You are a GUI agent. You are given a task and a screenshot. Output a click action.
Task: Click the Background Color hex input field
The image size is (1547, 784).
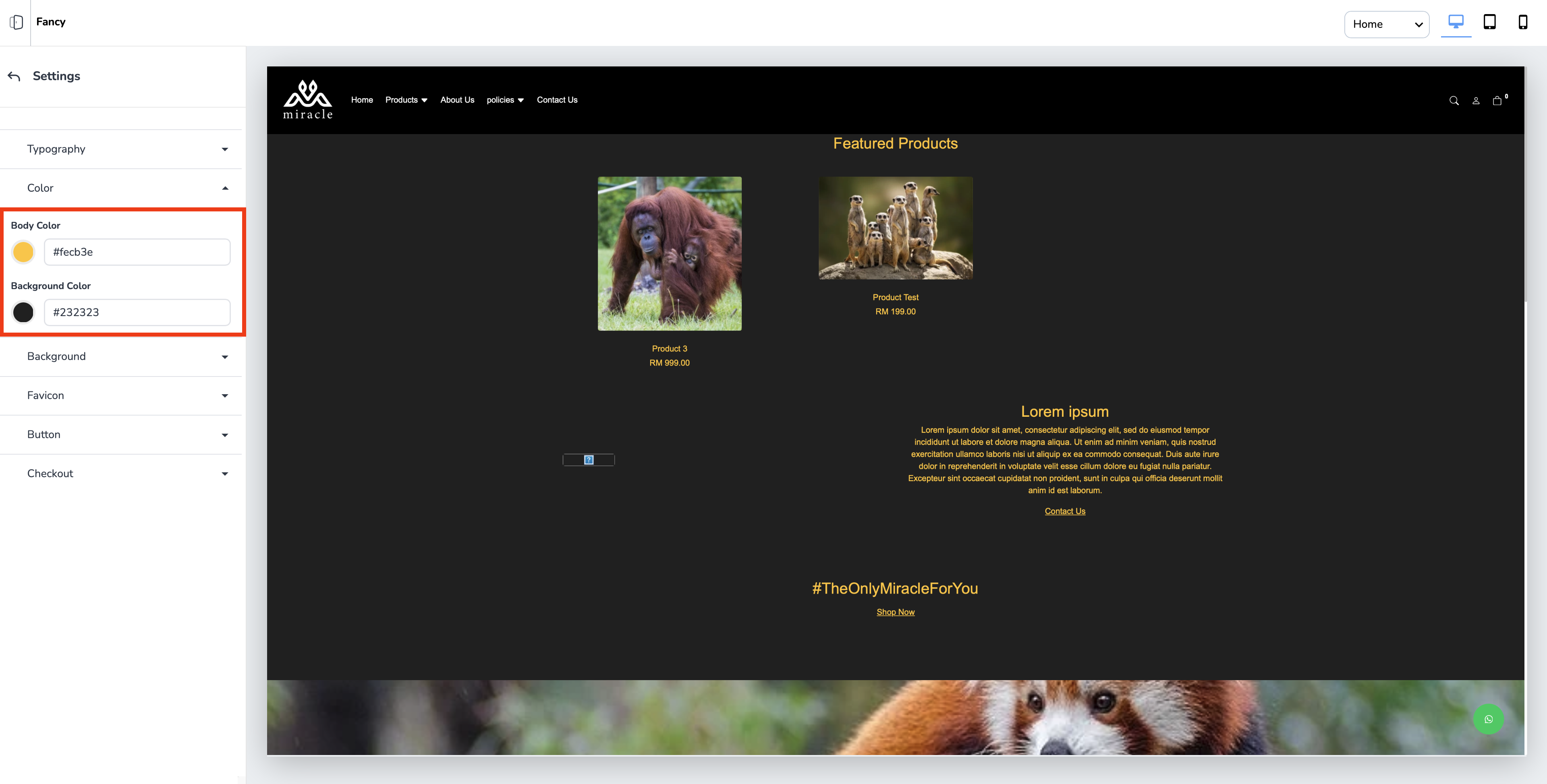137,312
